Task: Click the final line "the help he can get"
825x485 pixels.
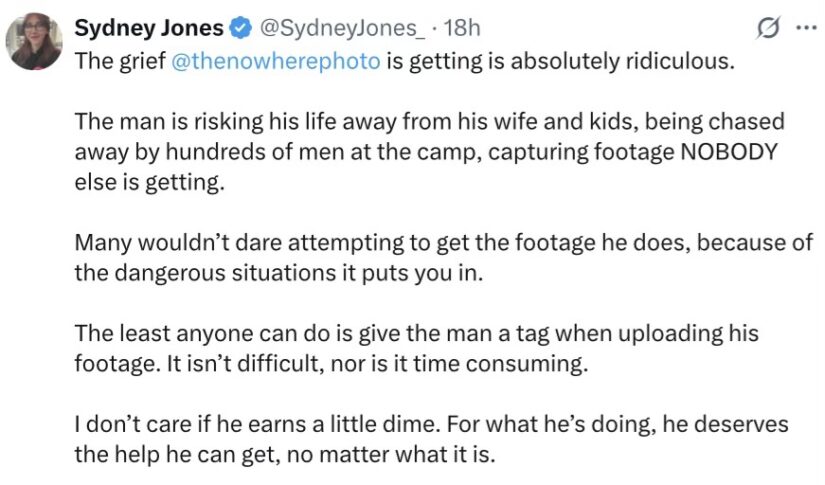Action: [285, 454]
